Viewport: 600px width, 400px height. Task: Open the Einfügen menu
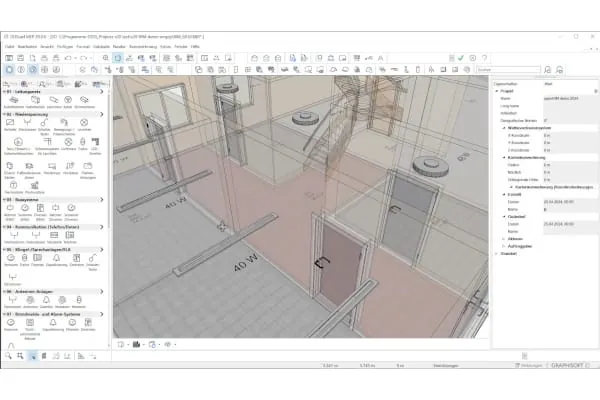click(x=65, y=47)
